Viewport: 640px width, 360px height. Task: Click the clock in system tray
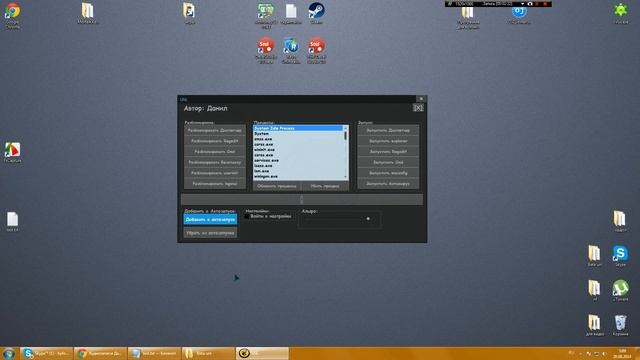click(622, 353)
